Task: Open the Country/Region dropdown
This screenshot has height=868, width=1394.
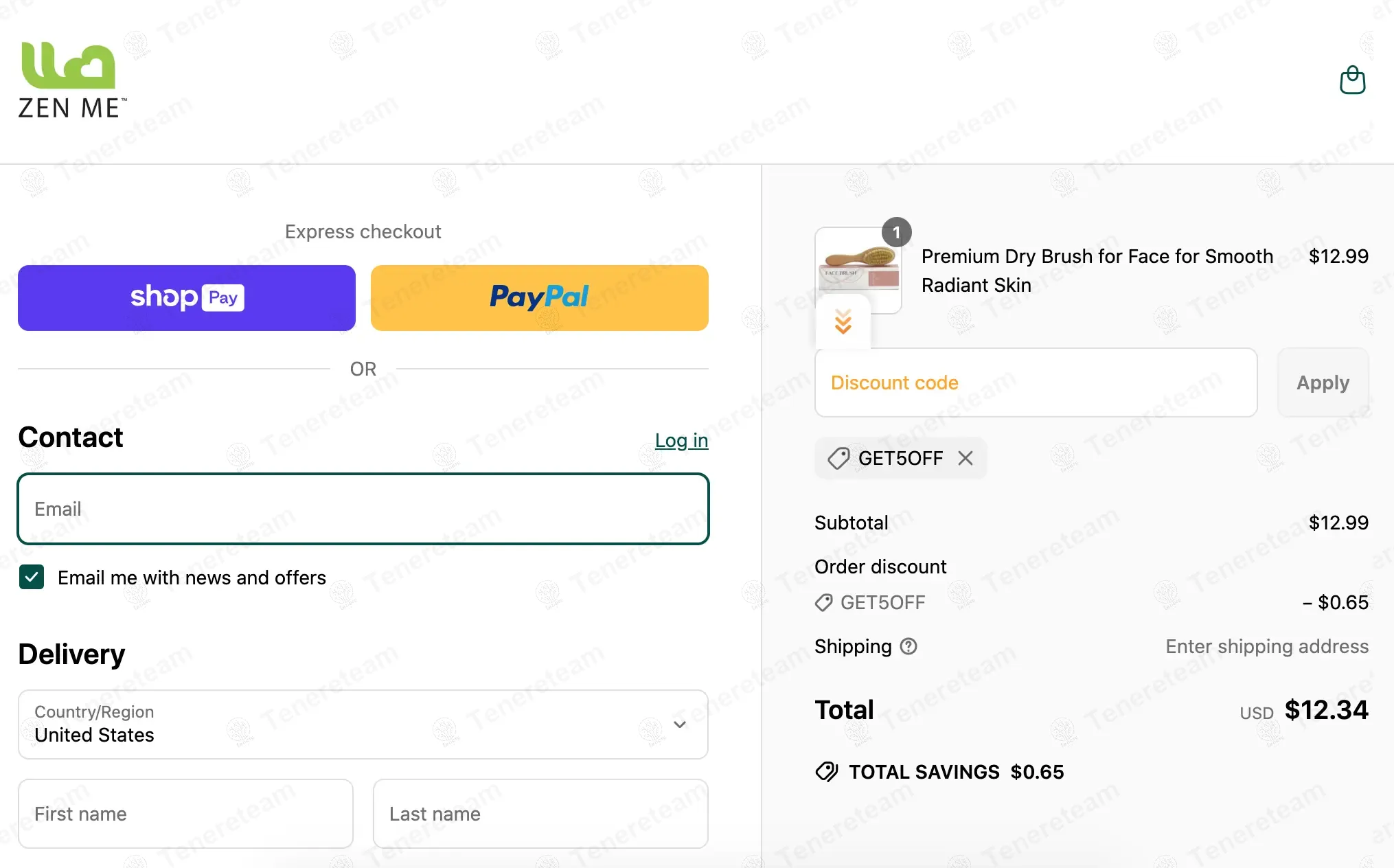Action: tap(363, 724)
